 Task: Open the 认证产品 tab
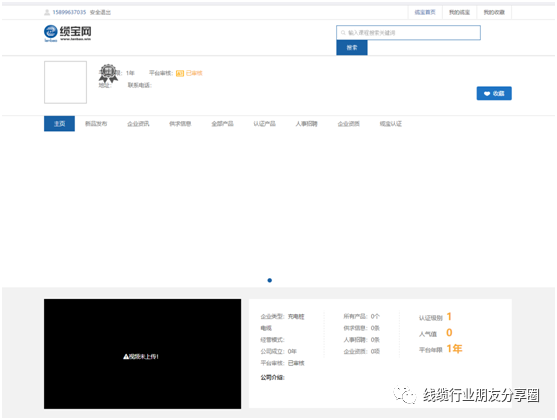click(x=264, y=124)
